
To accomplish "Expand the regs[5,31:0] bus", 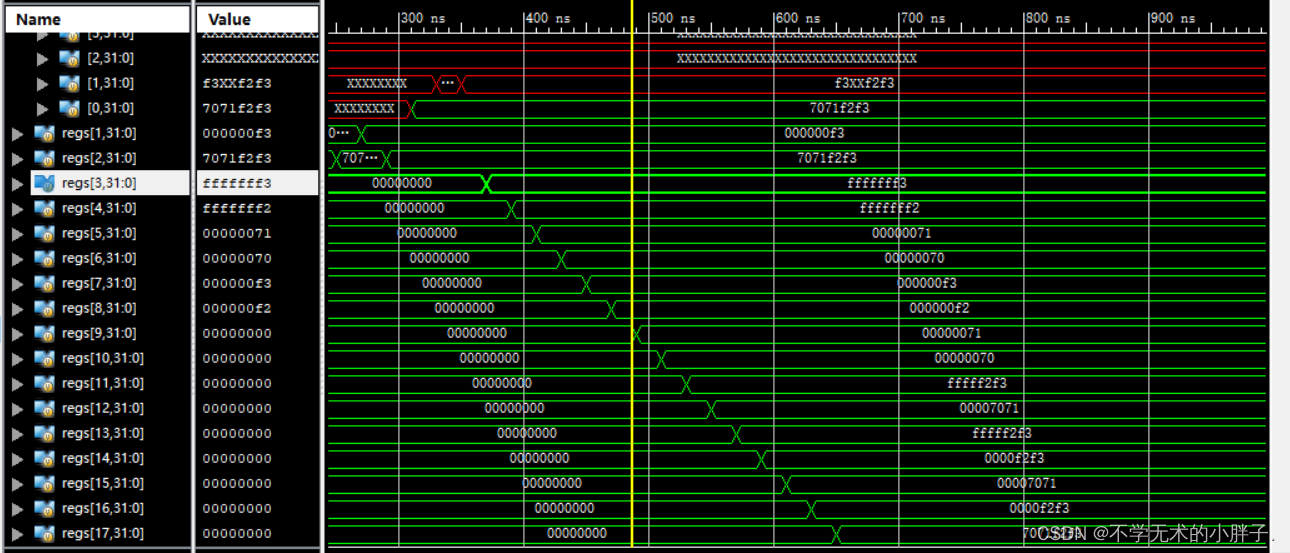I will click(17, 233).
